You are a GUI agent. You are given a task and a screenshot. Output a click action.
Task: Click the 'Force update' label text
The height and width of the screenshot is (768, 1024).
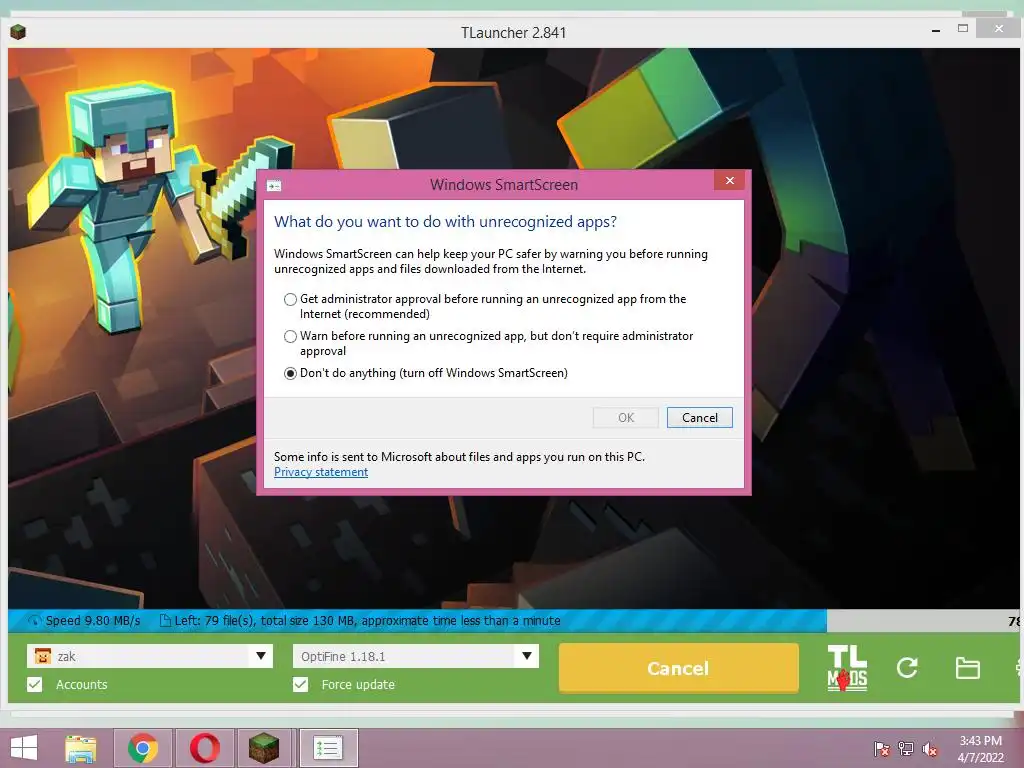358,684
